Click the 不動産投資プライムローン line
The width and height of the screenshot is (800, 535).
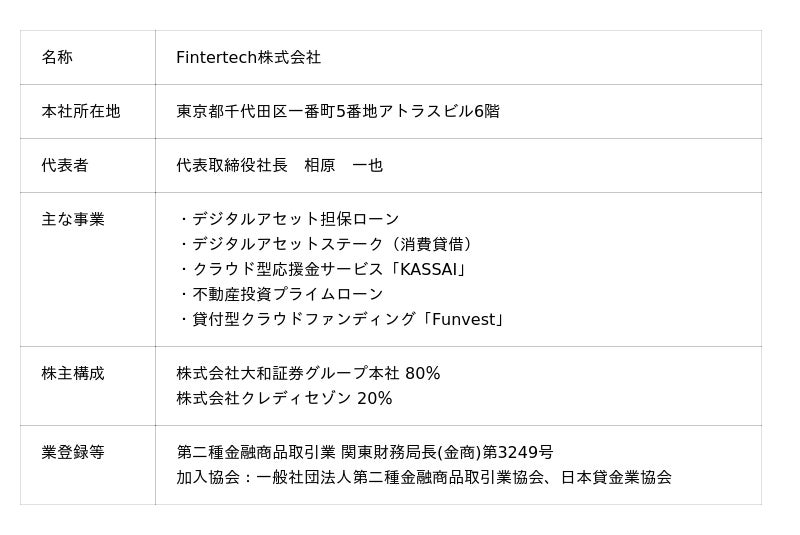pos(282,294)
